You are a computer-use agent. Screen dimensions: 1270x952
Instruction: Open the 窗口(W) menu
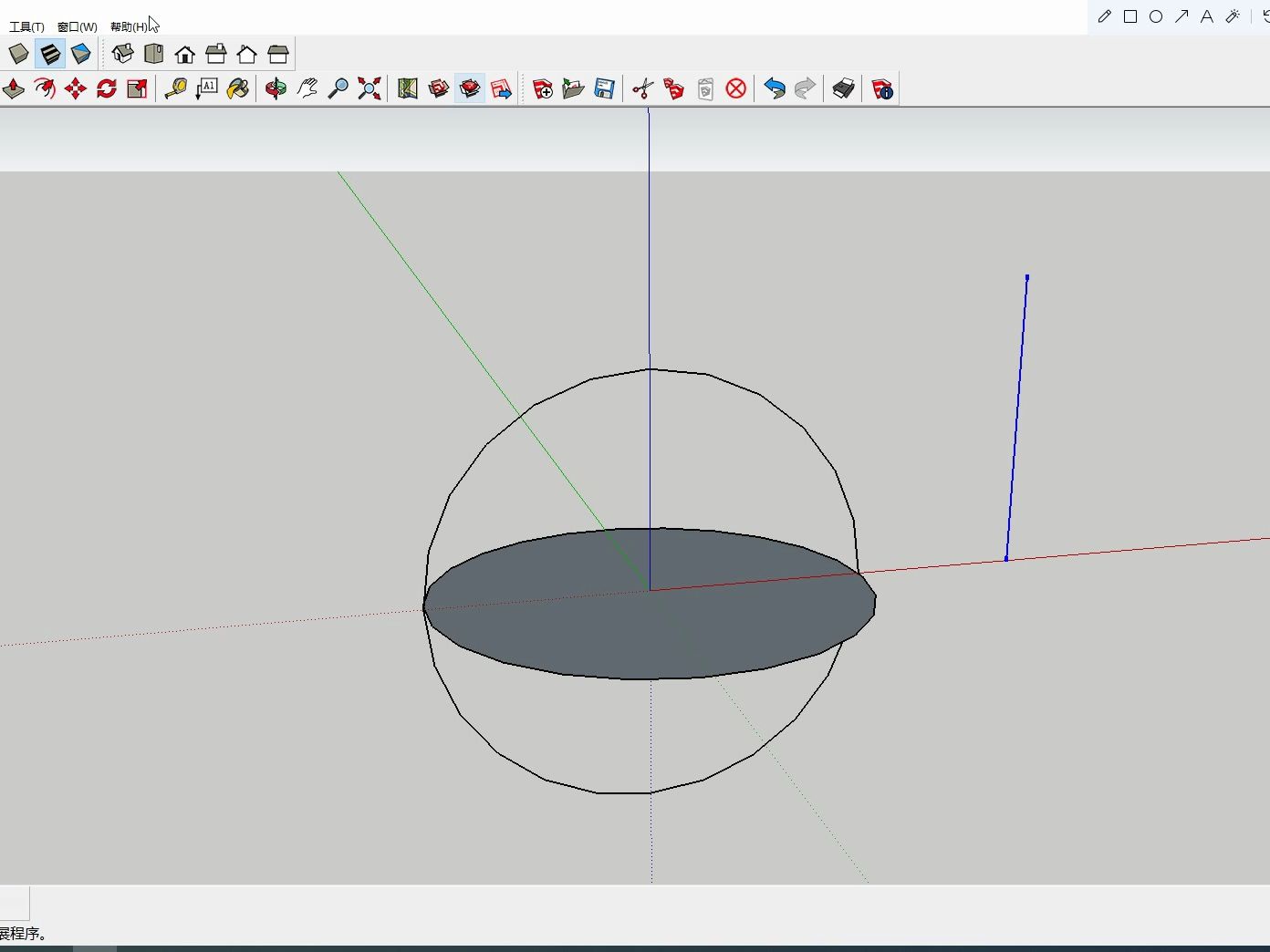click(77, 26)
